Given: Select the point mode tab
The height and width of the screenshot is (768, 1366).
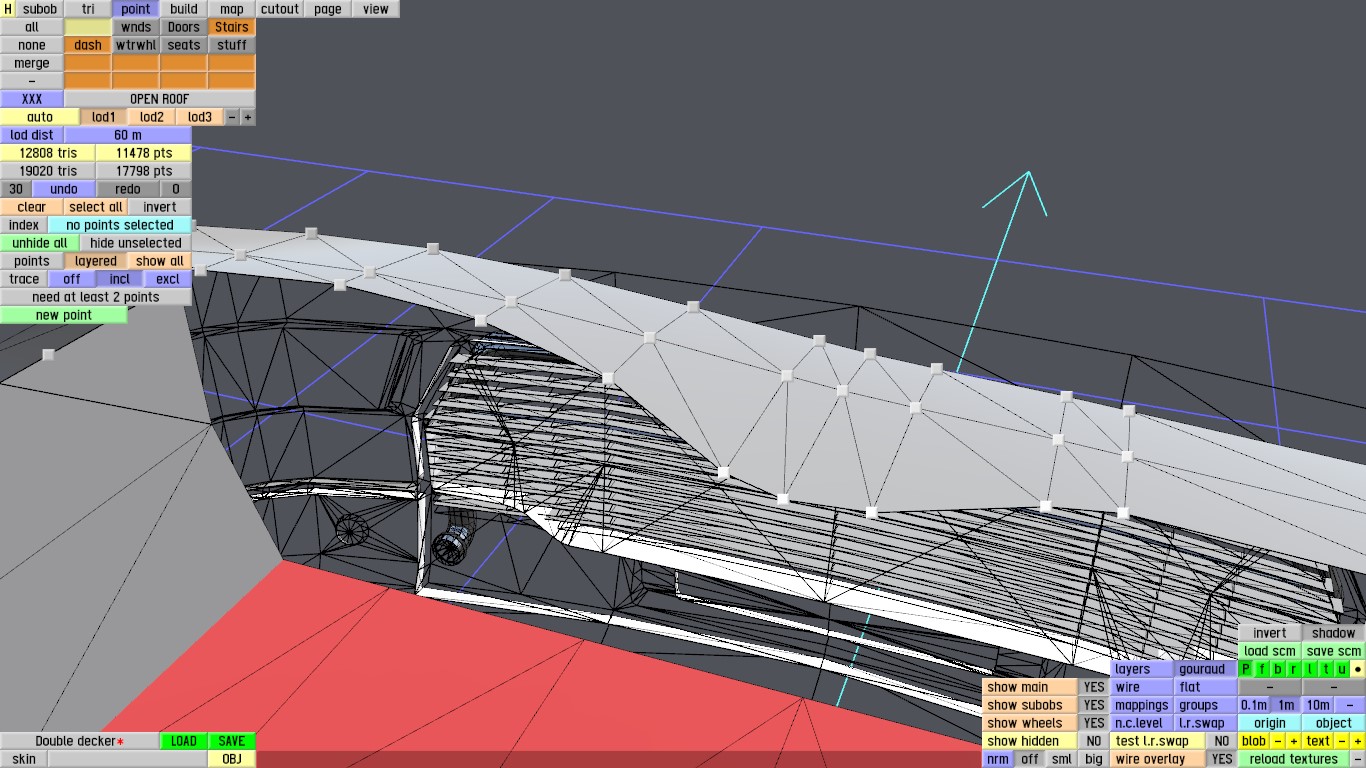Looking at the screenshot, I should 136,9.
